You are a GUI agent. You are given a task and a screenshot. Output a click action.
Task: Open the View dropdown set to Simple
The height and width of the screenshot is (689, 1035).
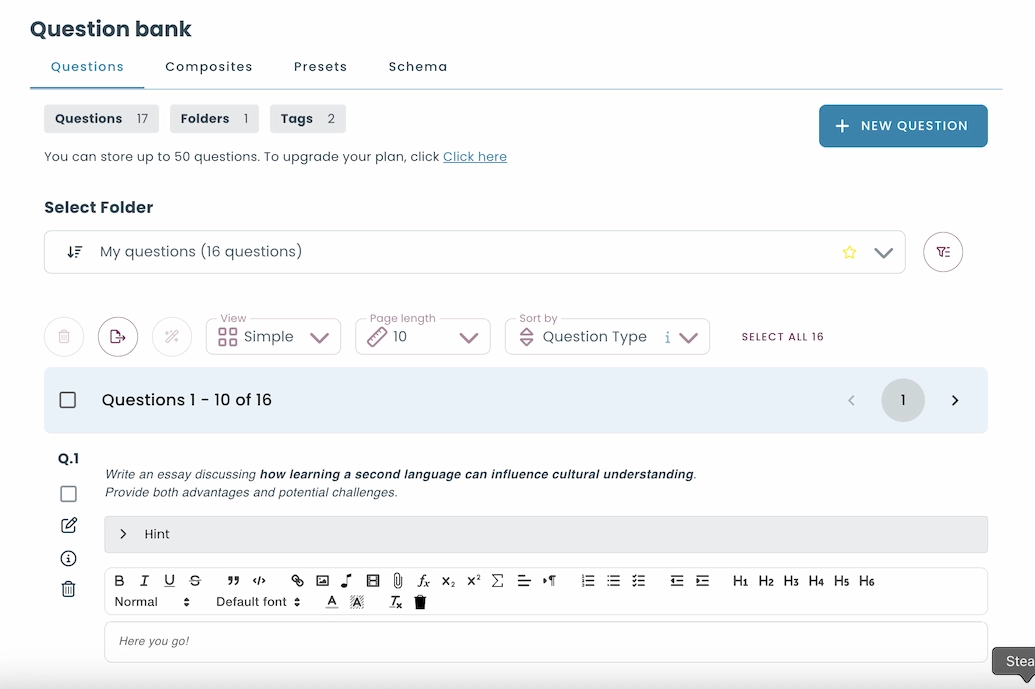click(x=273, y=337)
